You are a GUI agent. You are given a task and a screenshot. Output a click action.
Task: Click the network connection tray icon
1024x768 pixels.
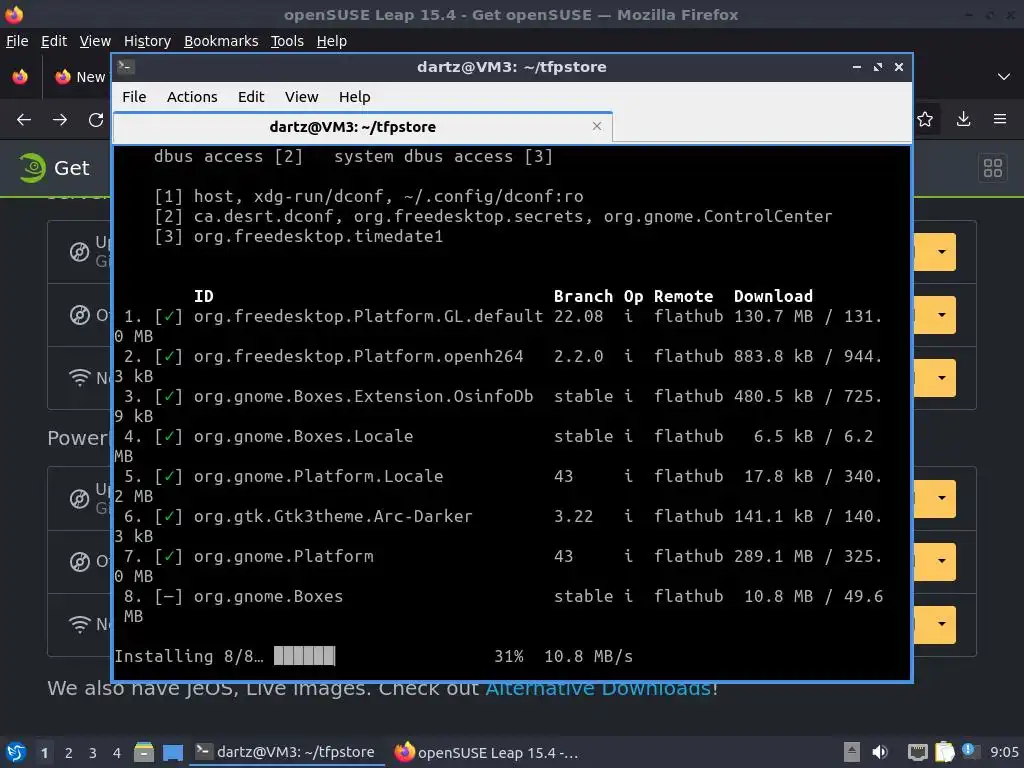tap(918, 752)
